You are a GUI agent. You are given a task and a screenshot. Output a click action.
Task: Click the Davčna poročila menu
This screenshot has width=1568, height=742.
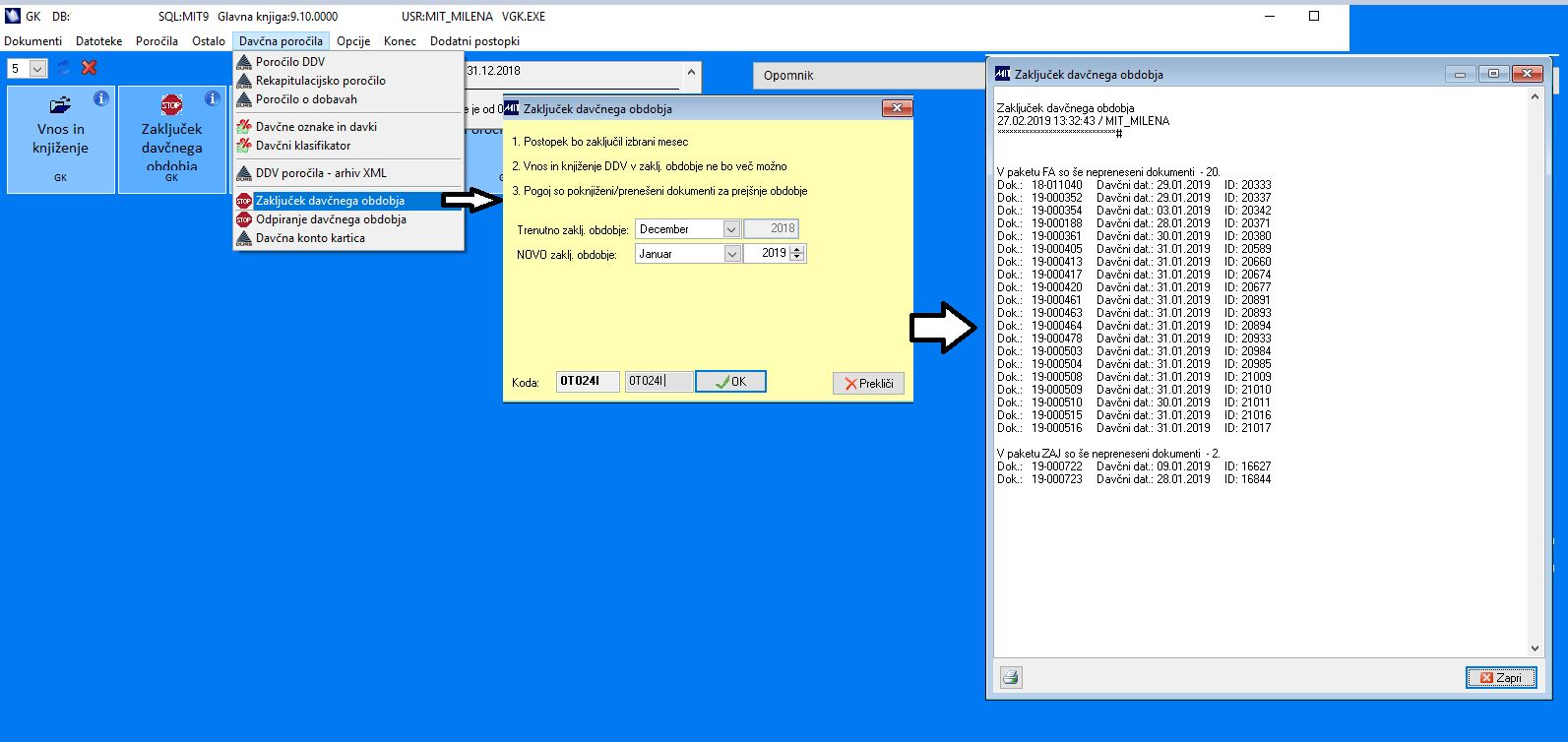click(281, 41)
